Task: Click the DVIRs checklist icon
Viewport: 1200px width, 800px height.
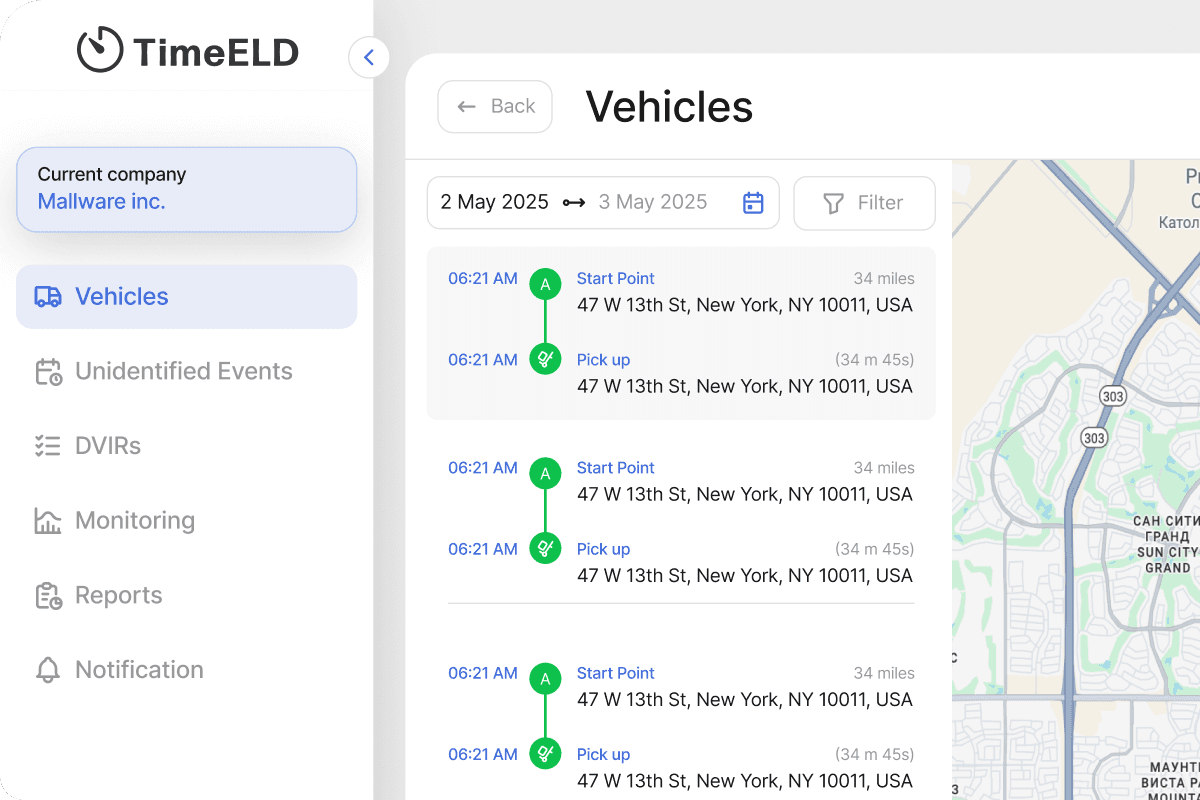Action: click(x=47, y=446)
